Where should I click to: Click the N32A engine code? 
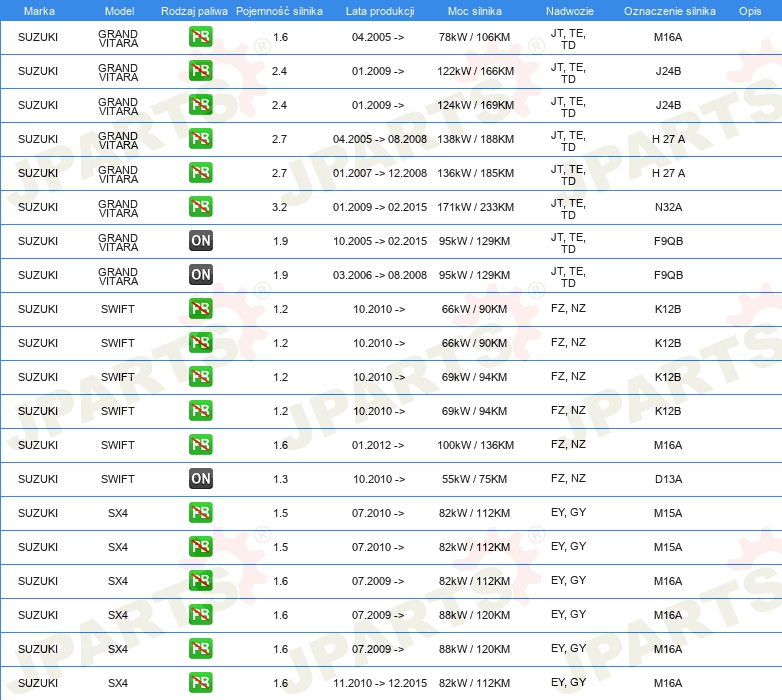(668, 207)
